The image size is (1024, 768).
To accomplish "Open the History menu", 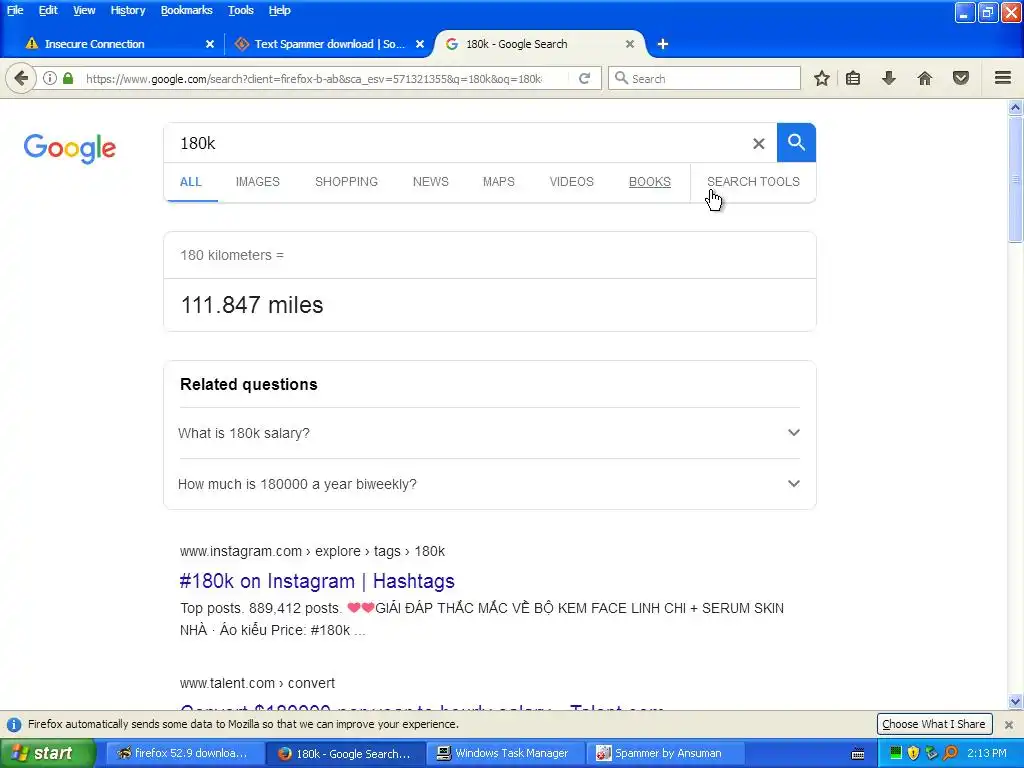I will tap(127, 10).
